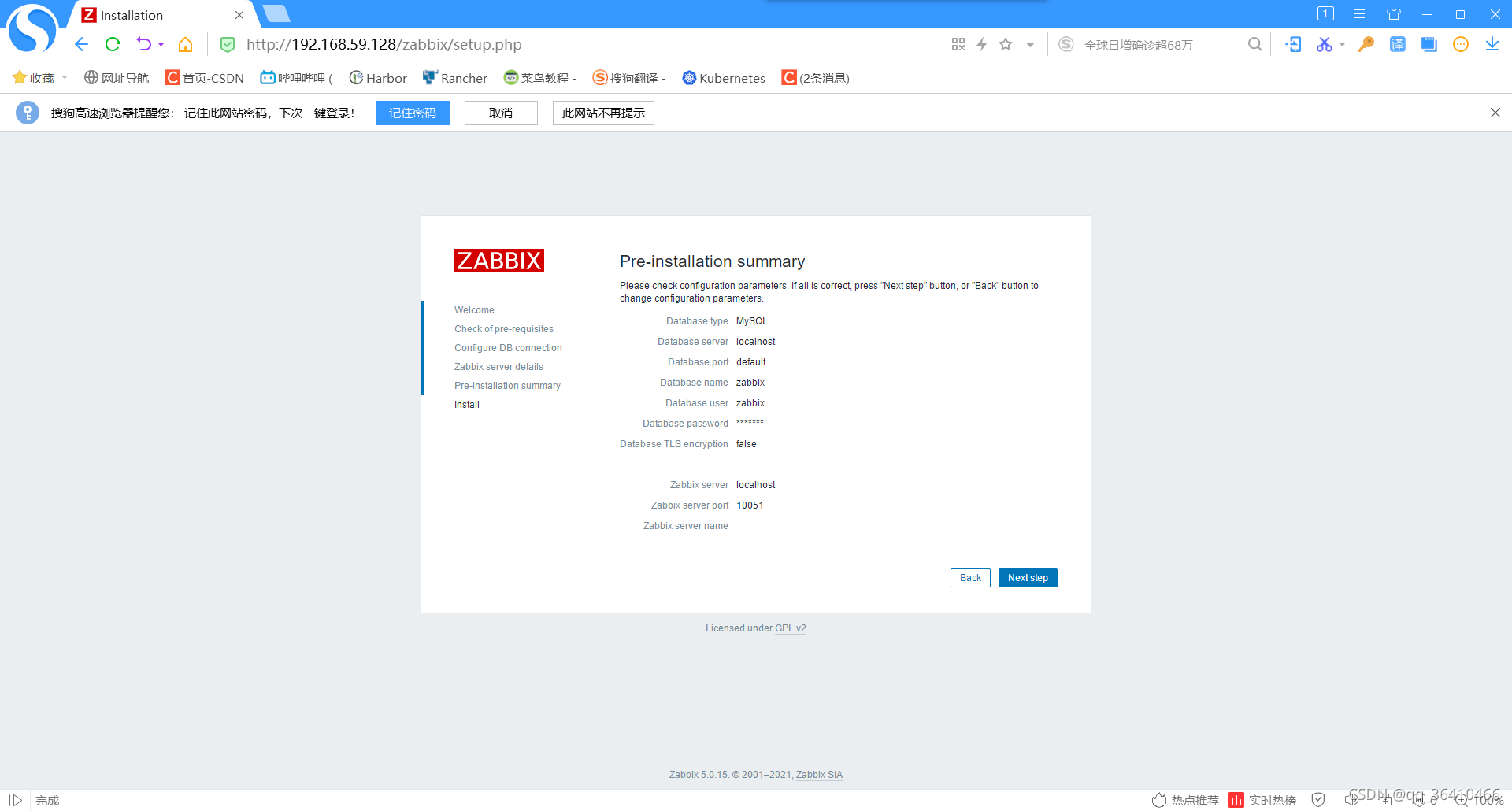The height and width of the screenshot is (811, 1512).
Task: Dismiss the password reminder bar
Action: tap(1495, 113)
